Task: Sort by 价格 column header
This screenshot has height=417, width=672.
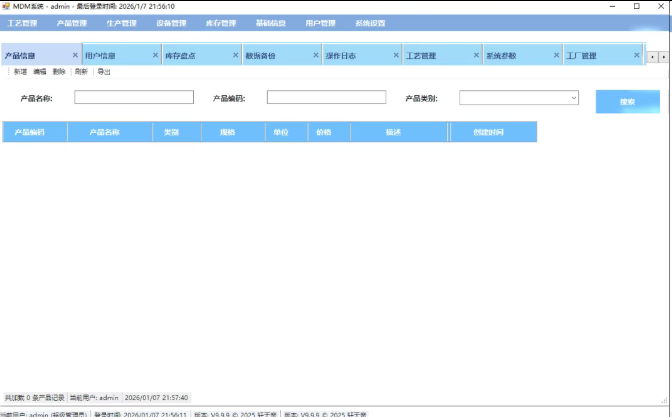Action: pos(329,132)
